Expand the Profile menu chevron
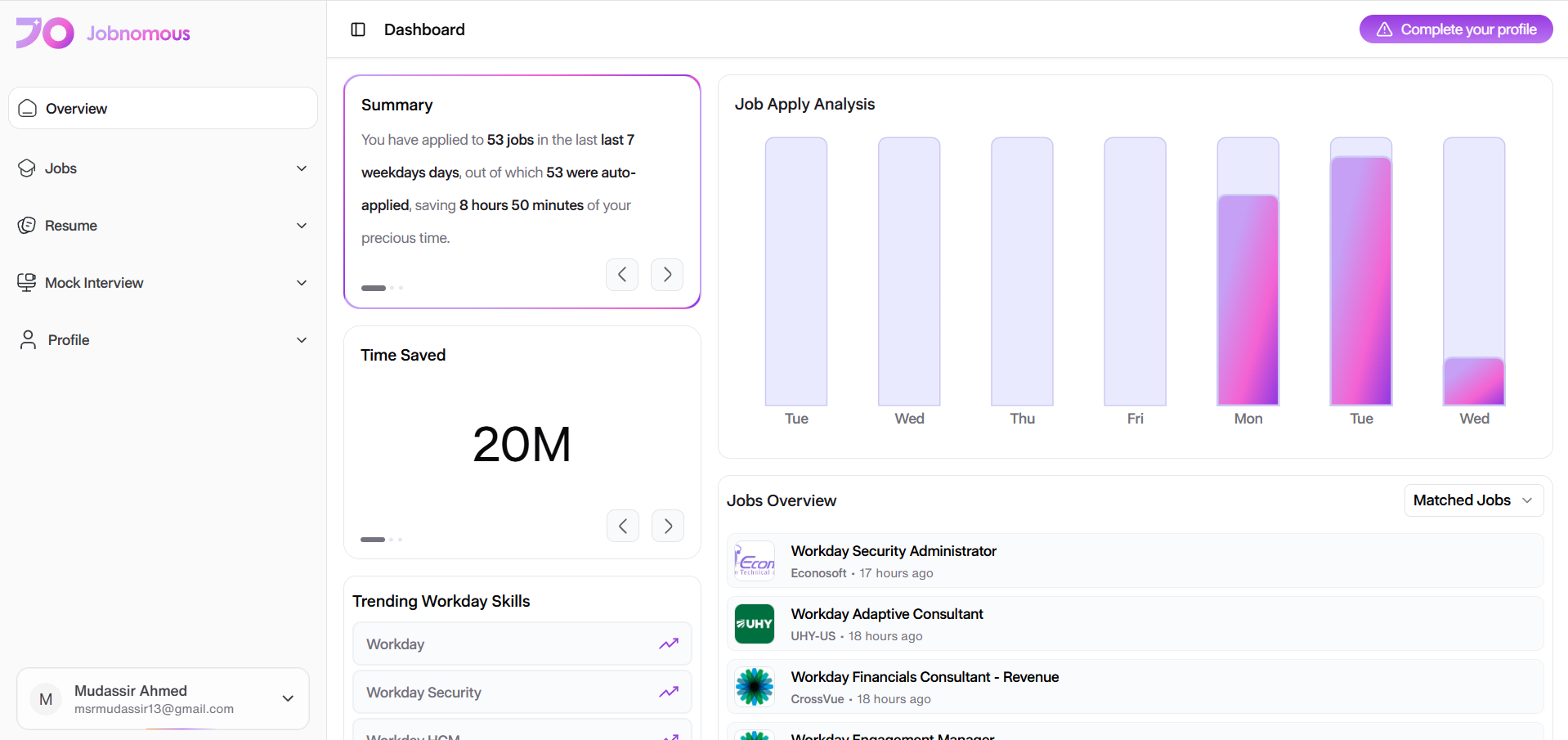Image resolution: width=1568 pixels, height=740 pixels. pos(302,340)
